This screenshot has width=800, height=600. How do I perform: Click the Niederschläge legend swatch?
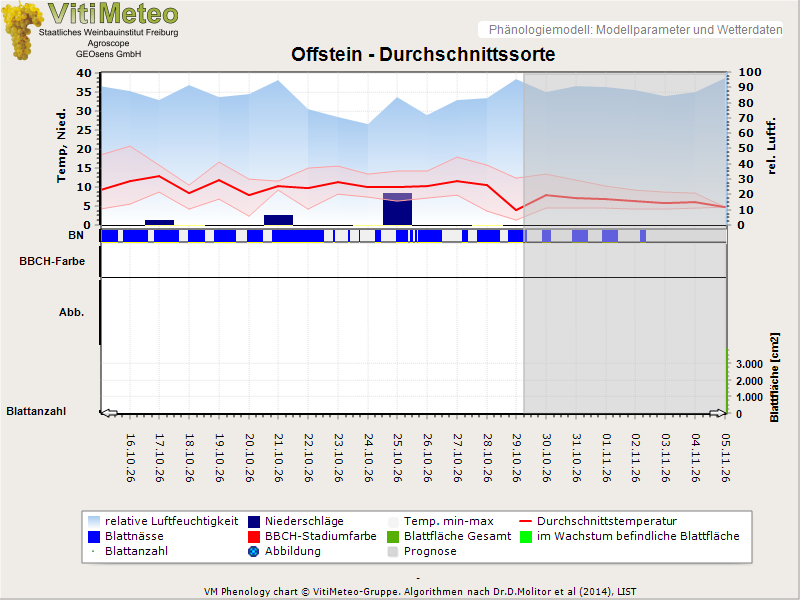click(254, 521)
